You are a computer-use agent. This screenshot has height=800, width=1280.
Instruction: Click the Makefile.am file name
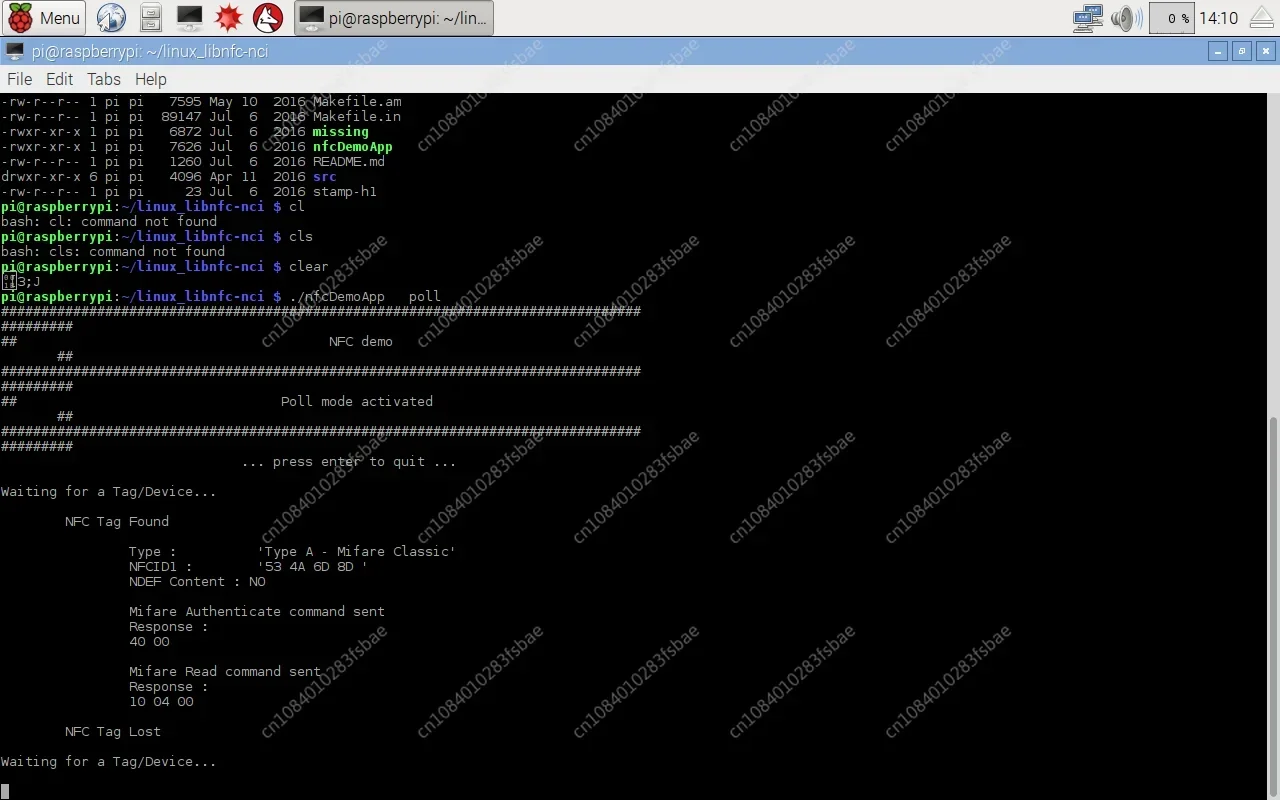point(356,101)
